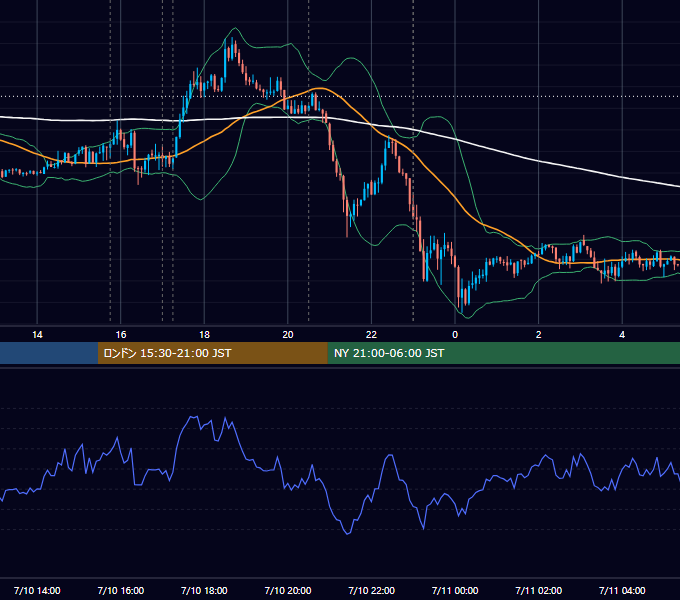Click the 22 hour axis label
Viewport: 680px width, 600px height.
point(371,335)
